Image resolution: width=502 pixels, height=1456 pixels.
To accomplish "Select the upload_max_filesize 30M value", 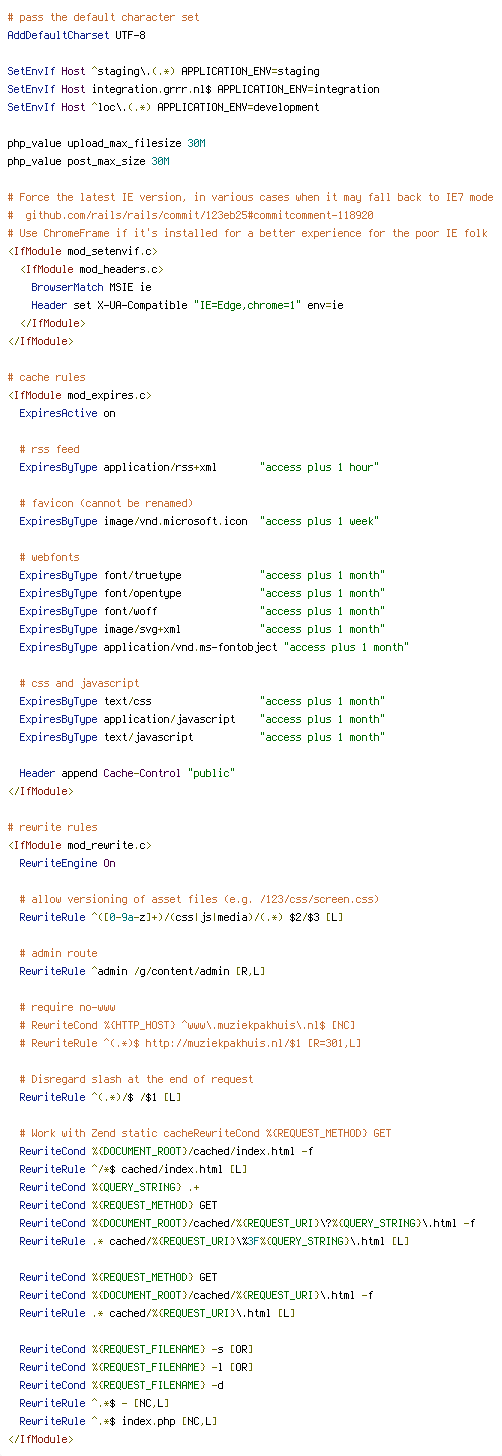I will coord(196,143).
